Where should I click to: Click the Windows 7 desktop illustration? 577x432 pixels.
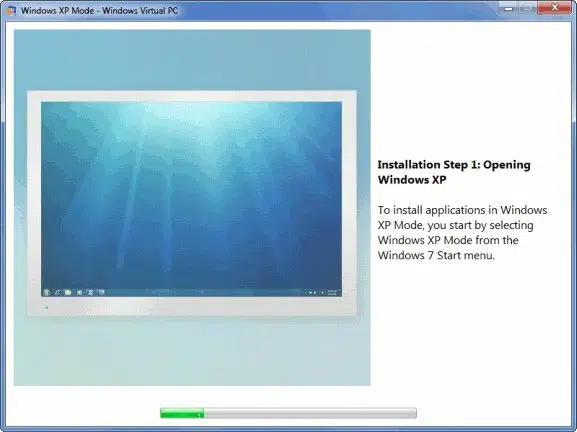191,199
